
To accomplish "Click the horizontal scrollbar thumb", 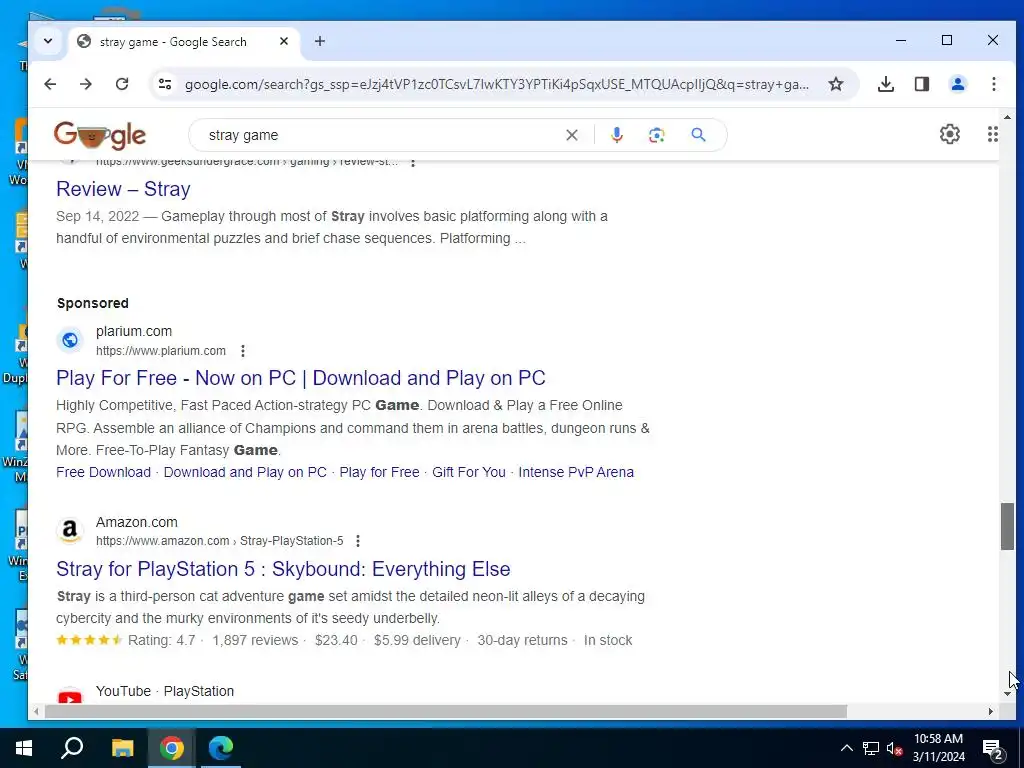I will click(x=445, y=711).
